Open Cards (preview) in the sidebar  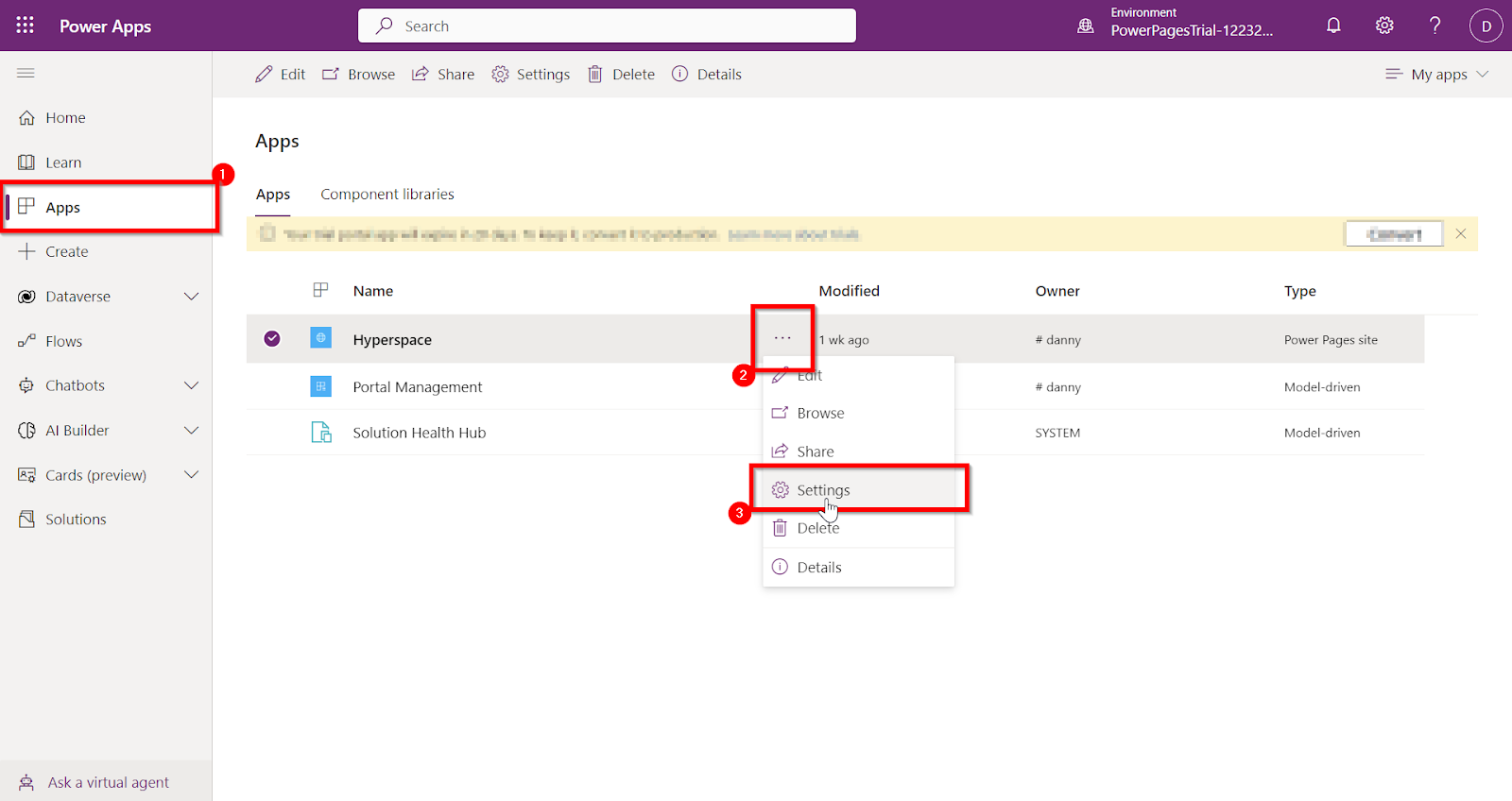pos(96,475)
